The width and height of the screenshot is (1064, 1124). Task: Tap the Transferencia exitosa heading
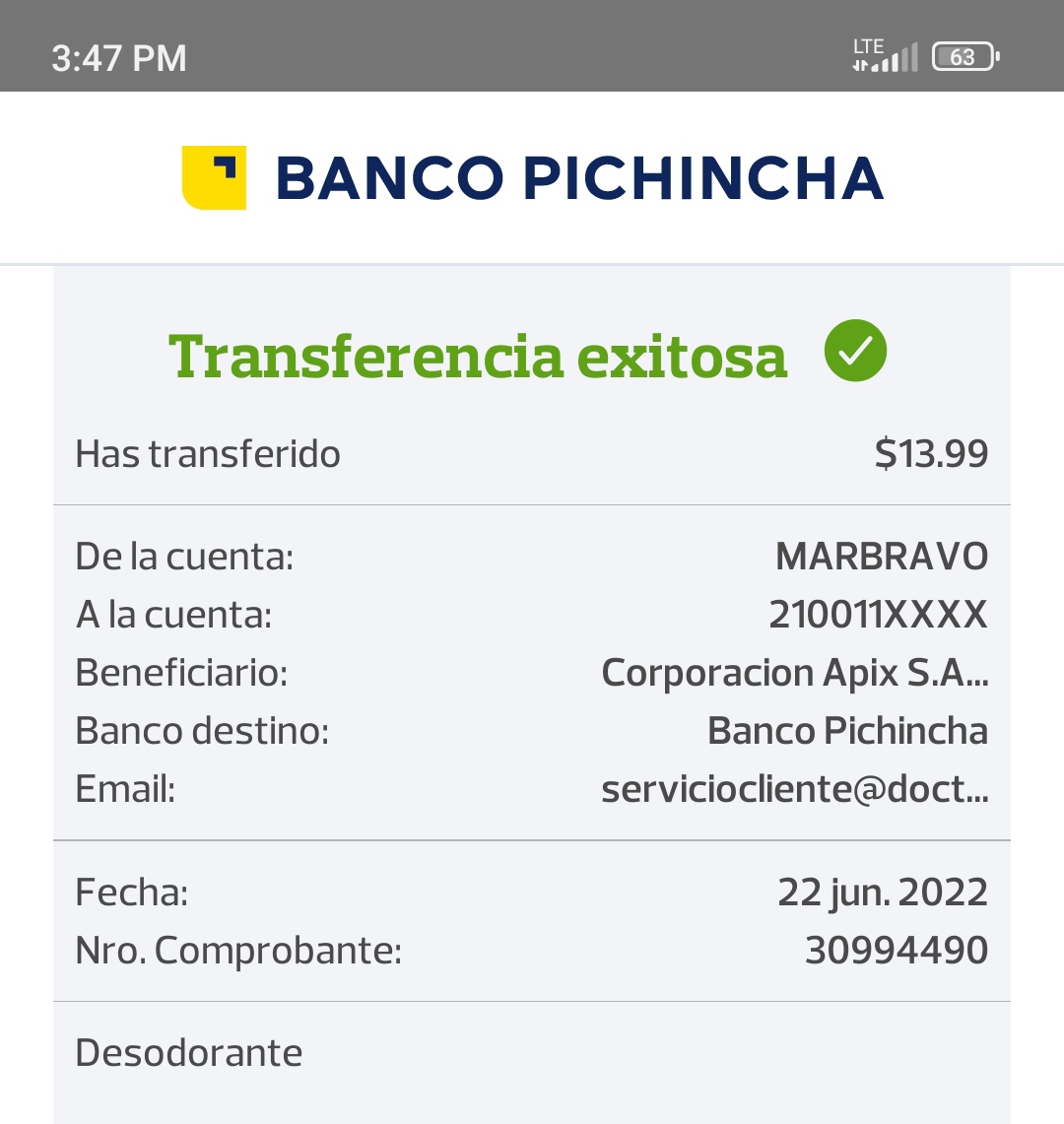tap(478, 357)
